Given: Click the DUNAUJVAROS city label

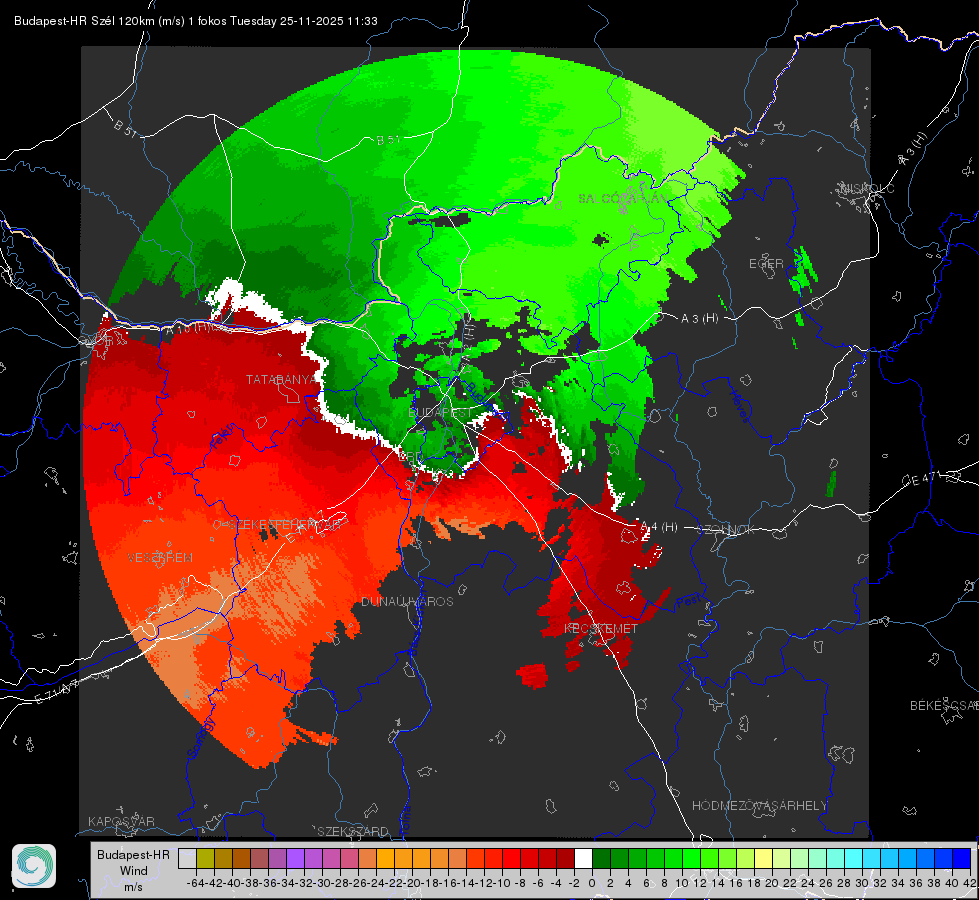Looking at the screenshot, I should click(x=408, y=601).
